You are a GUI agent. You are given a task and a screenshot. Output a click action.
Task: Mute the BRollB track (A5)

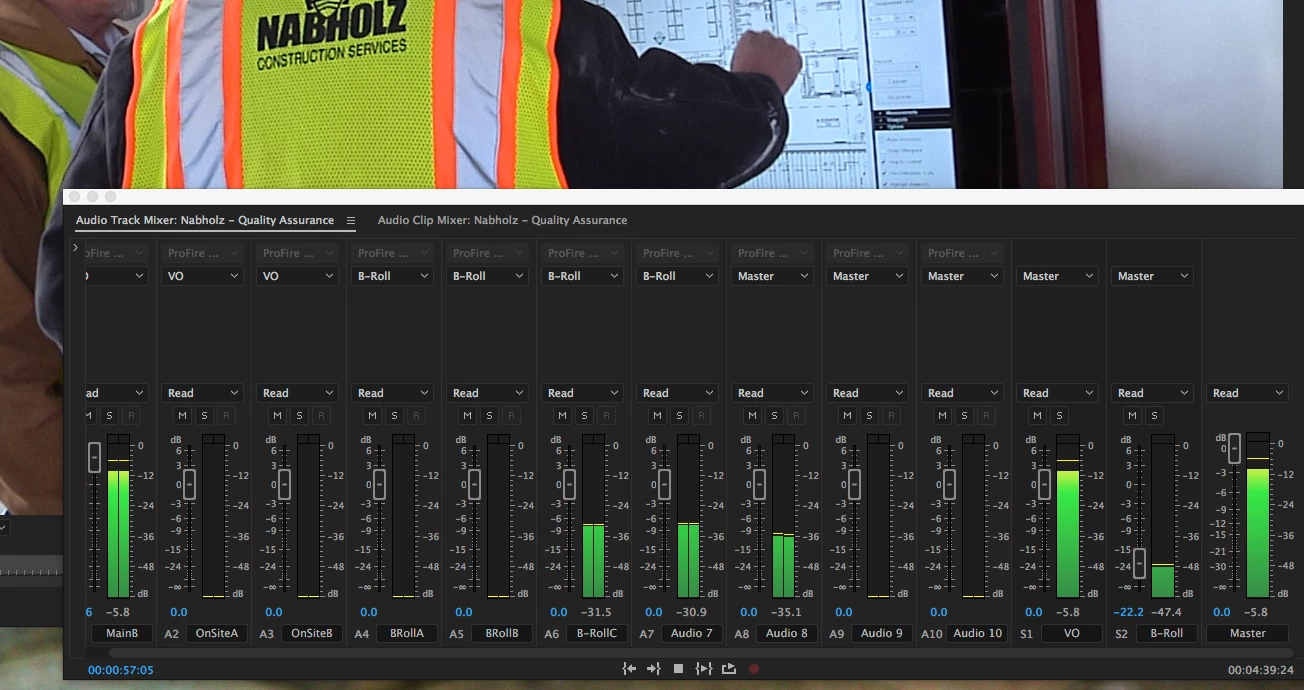[x=467, y=416]
